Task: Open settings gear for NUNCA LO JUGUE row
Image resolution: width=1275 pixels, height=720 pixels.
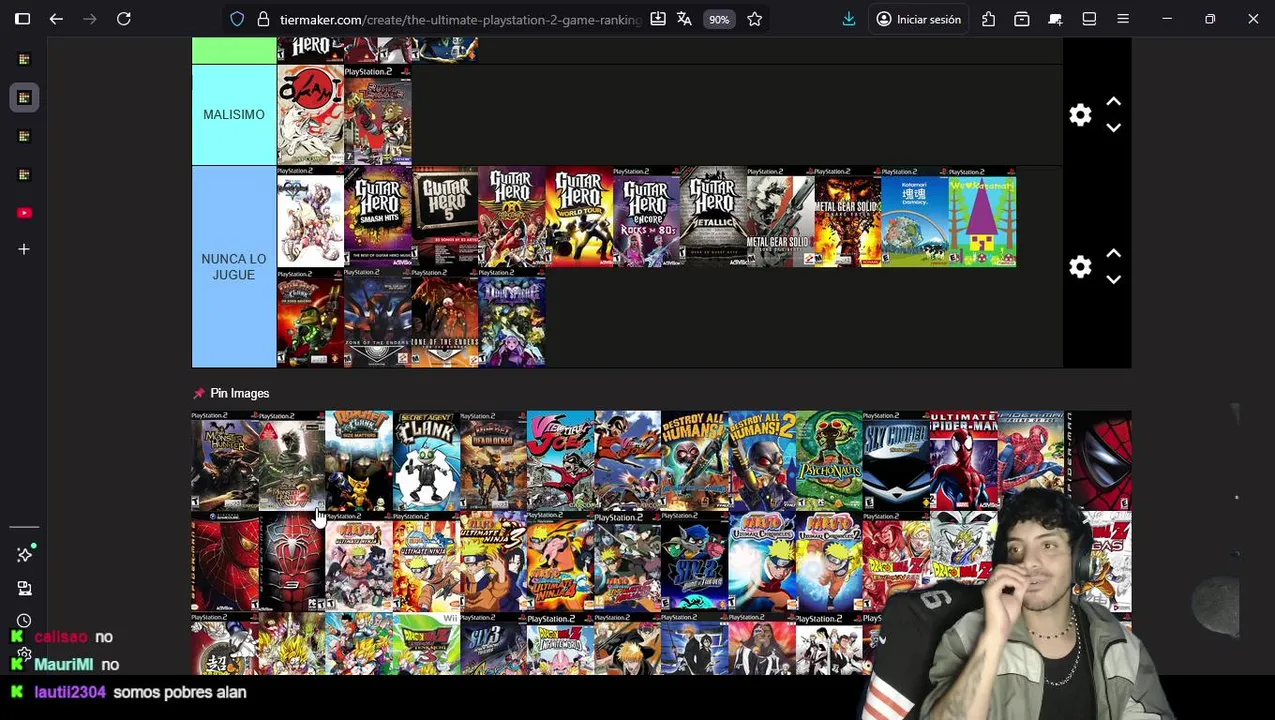Action: click(x=1080, y=267)
